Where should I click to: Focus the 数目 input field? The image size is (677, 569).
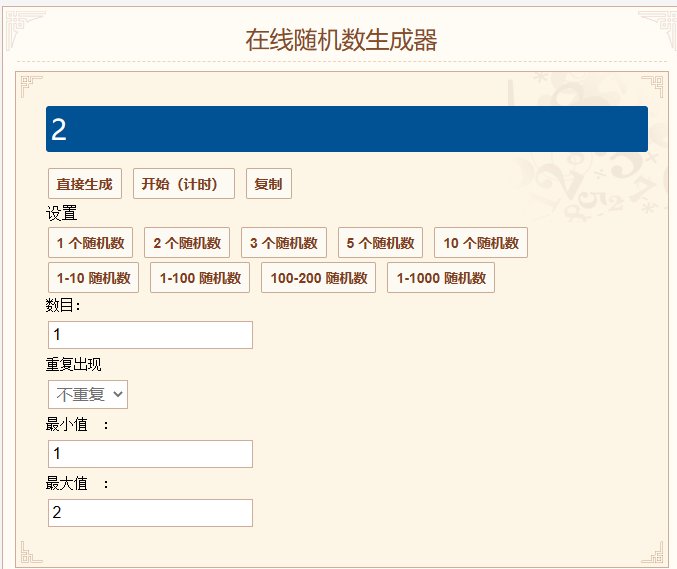point(150,335)
